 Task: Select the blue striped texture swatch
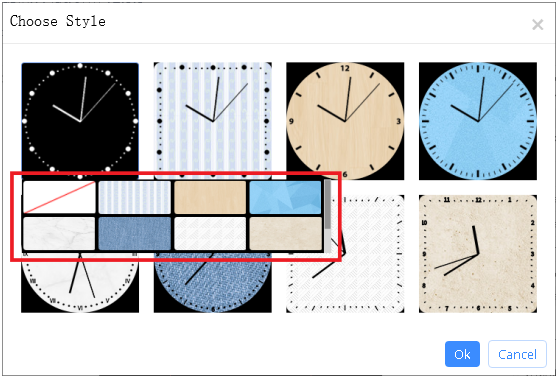click(135, 197)
